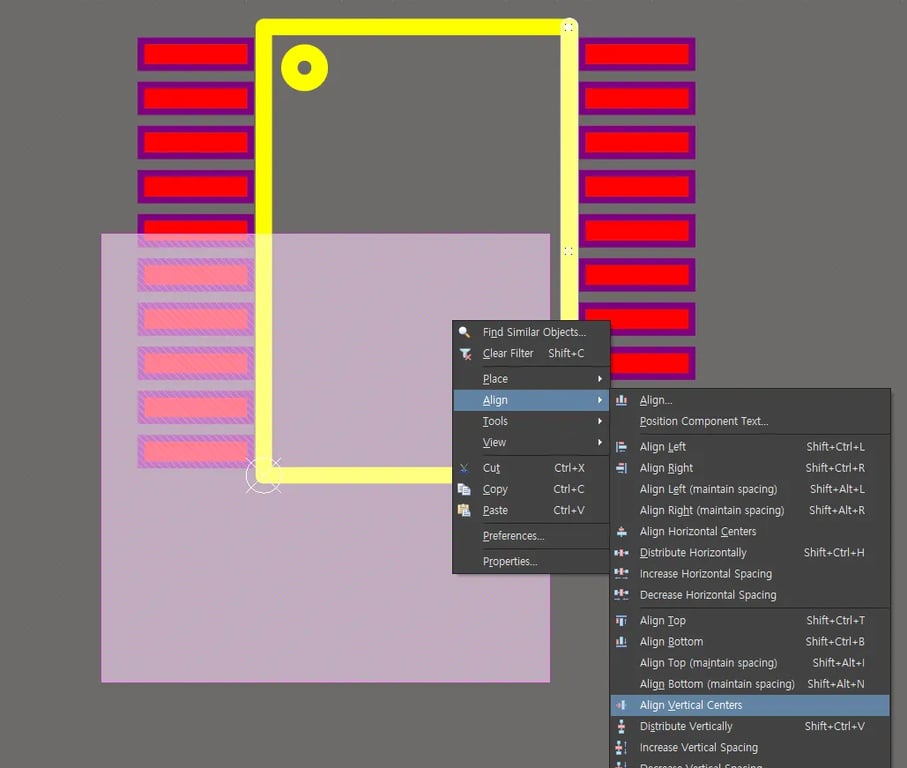The image size is (907, 768).
Task: Click the Align Bottom icon
Action: [621, 641]
